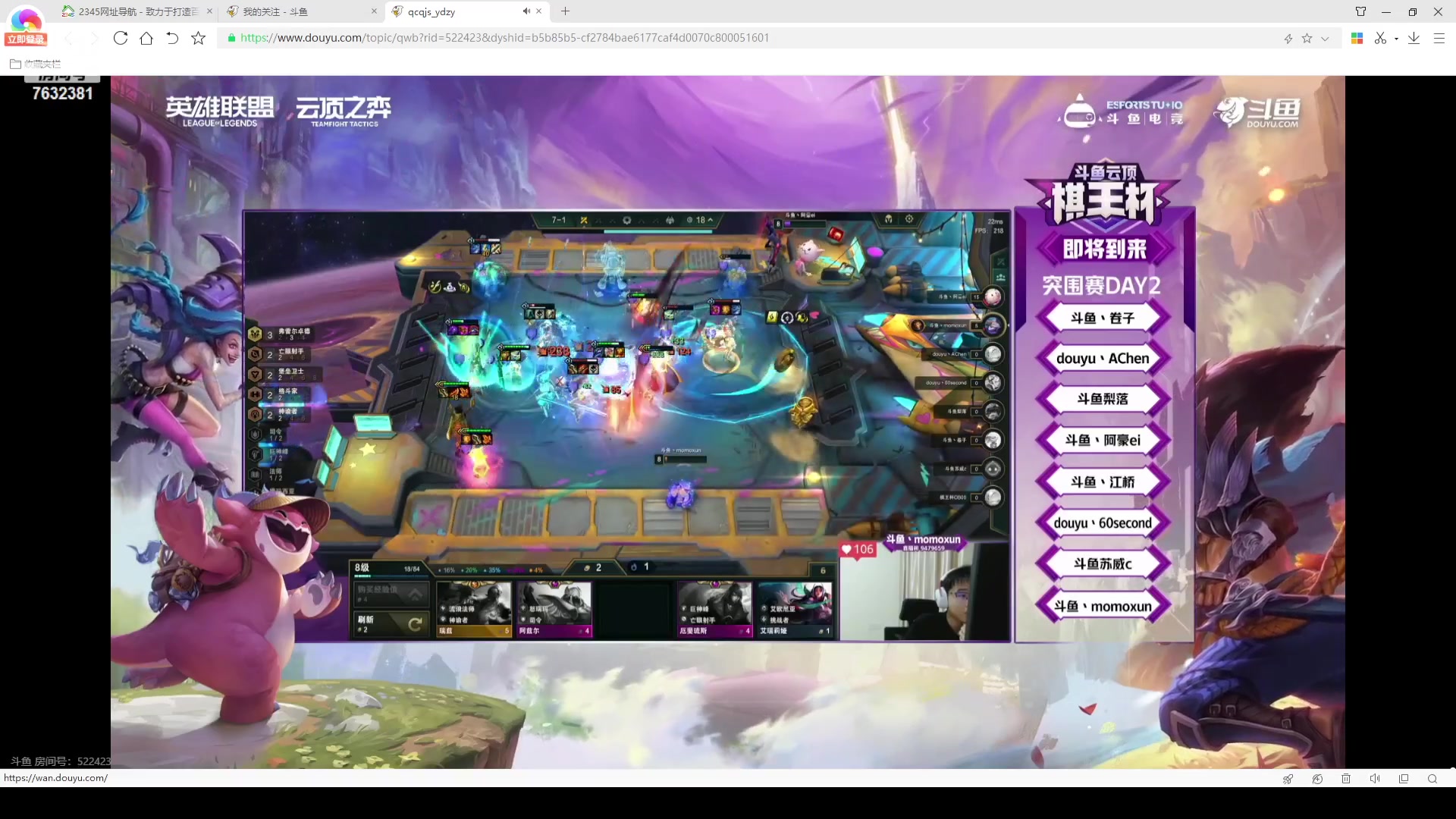The height and width of the screenshot is (819, 1456).
Task: Click the heart 106 likes badge
Action: [858, 549]
